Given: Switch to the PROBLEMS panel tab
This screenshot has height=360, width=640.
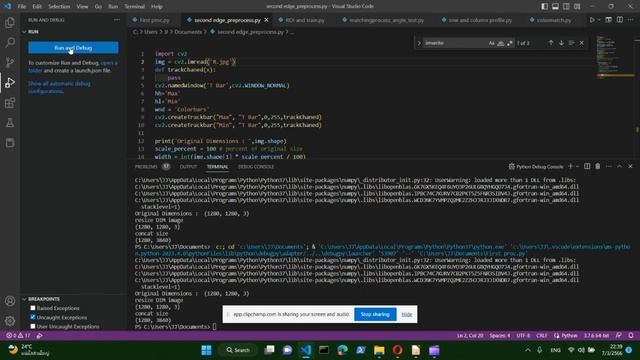Looking at the screenshot, I should click(146, 167).
